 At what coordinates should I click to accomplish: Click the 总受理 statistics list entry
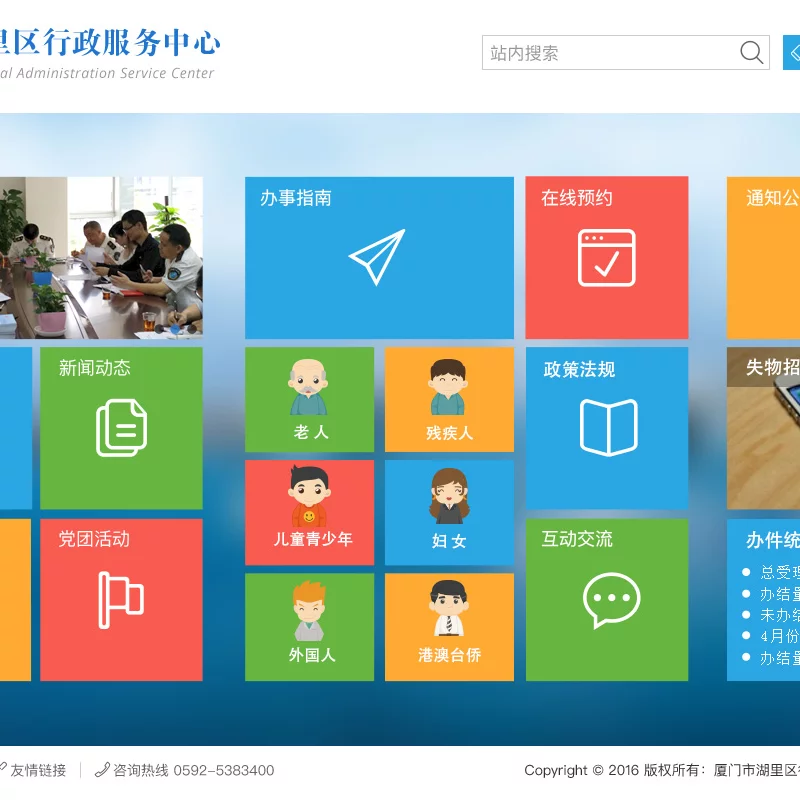[775, 570]
